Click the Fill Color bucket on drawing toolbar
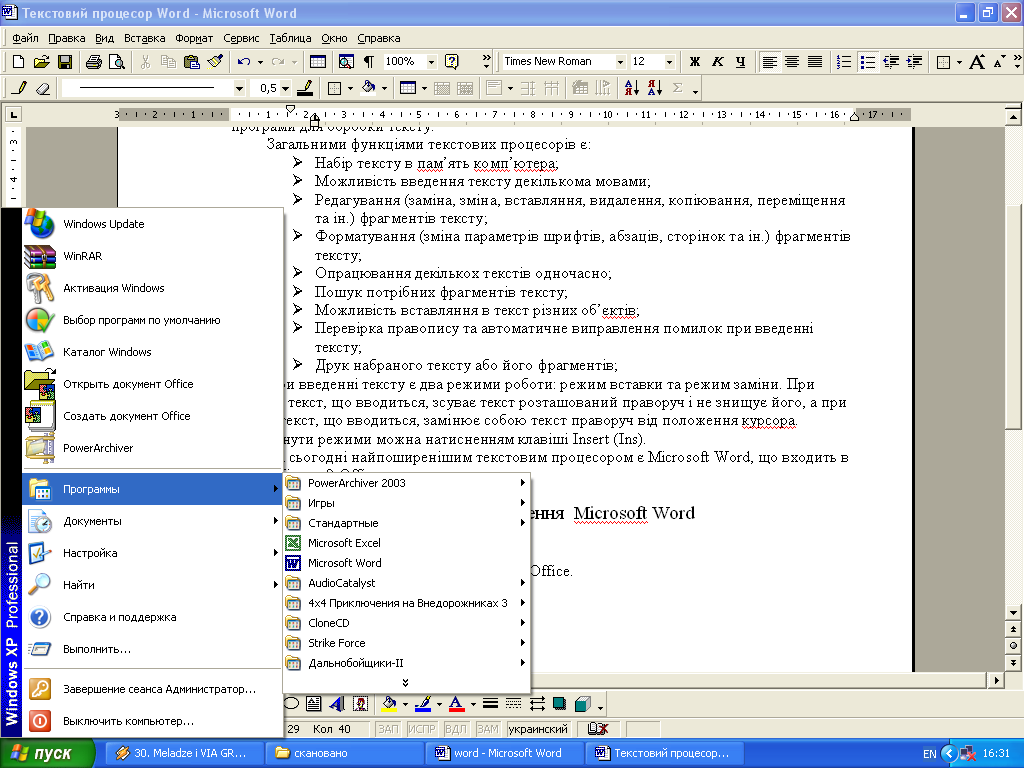This screenshot has height=768, width=1024. tap(389, 703)
